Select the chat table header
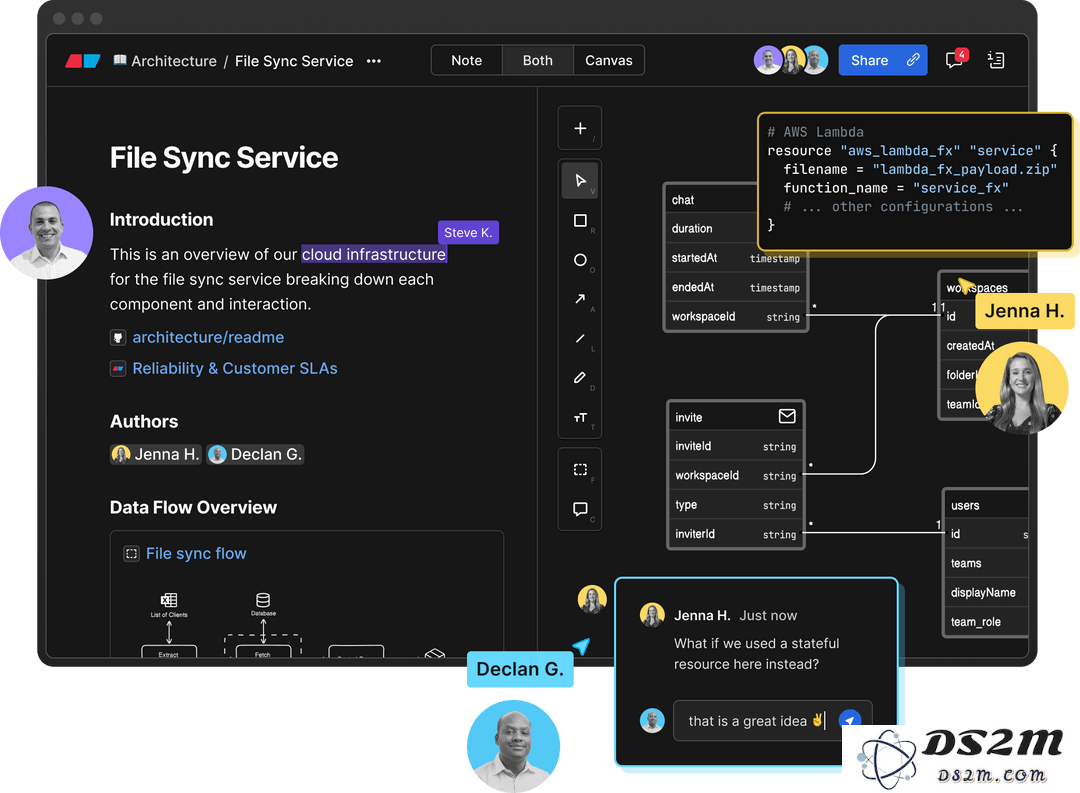Image resolution: width=1080 pixels, height=793 pixels. click(x=711, y=200)
